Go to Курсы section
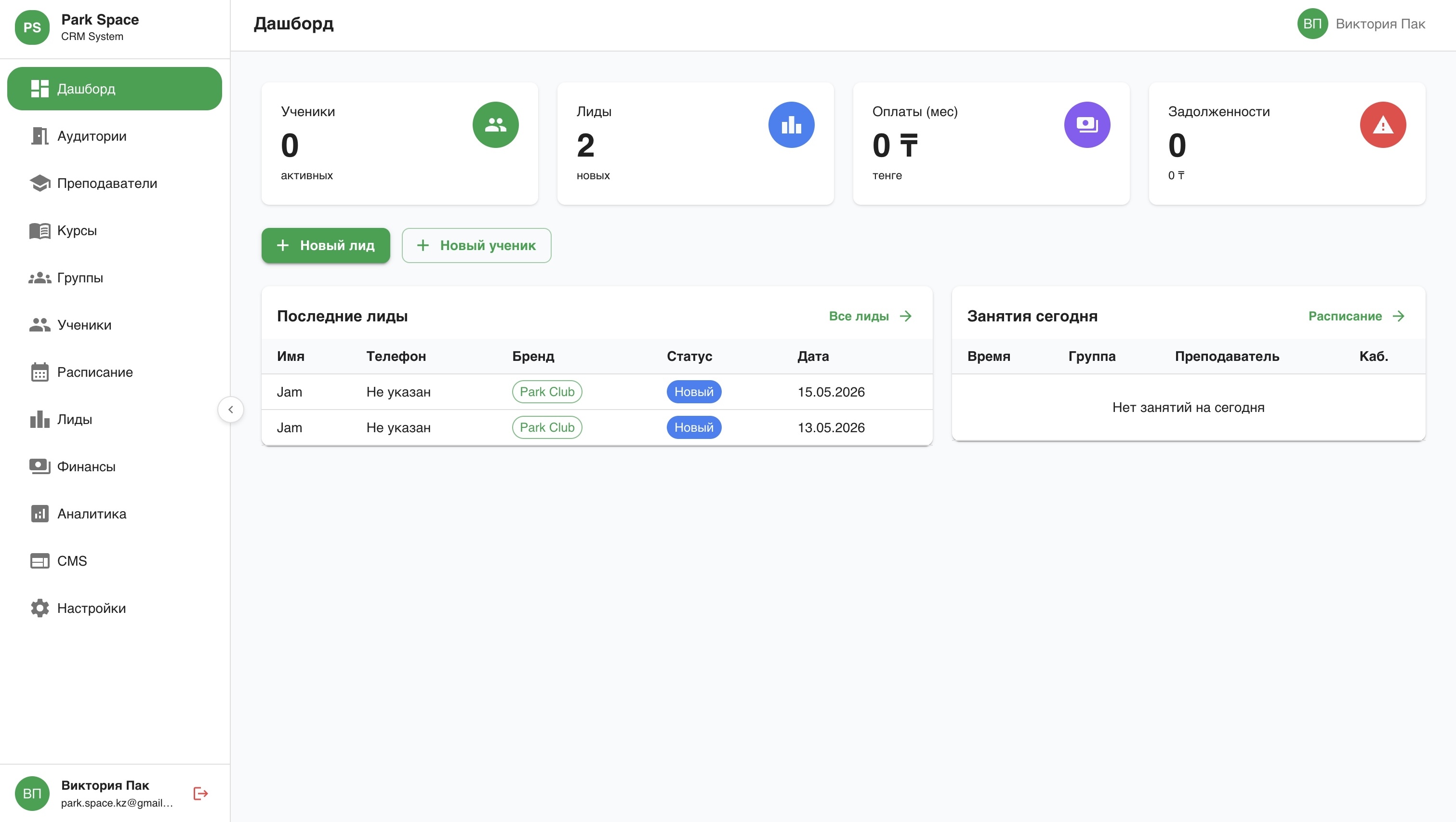The width and height of the screenshot is (1456, 822). (x=114, y=231)
